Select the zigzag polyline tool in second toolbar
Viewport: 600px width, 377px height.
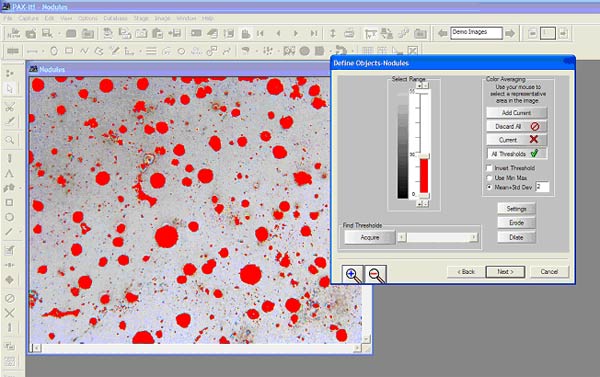click(84, 51)
